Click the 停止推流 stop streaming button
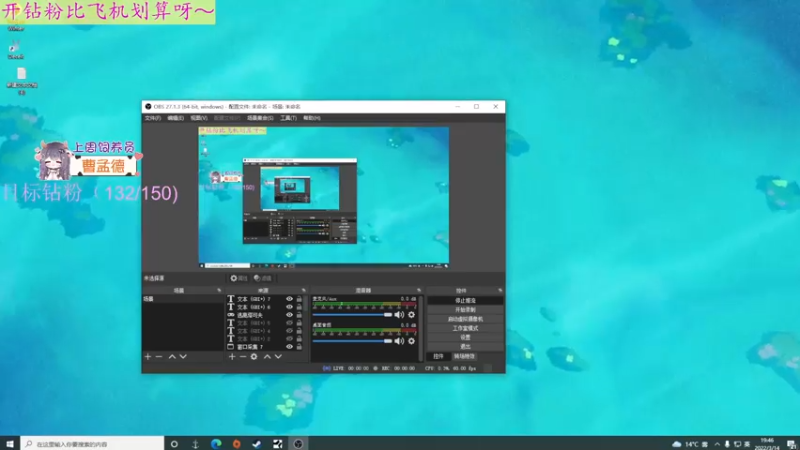 tap(465, 301)
